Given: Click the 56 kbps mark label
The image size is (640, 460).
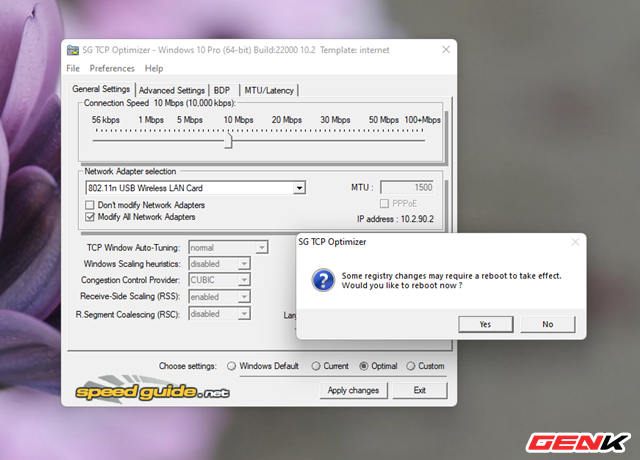Looking at the screenshot, I should [x=106, y=120].
